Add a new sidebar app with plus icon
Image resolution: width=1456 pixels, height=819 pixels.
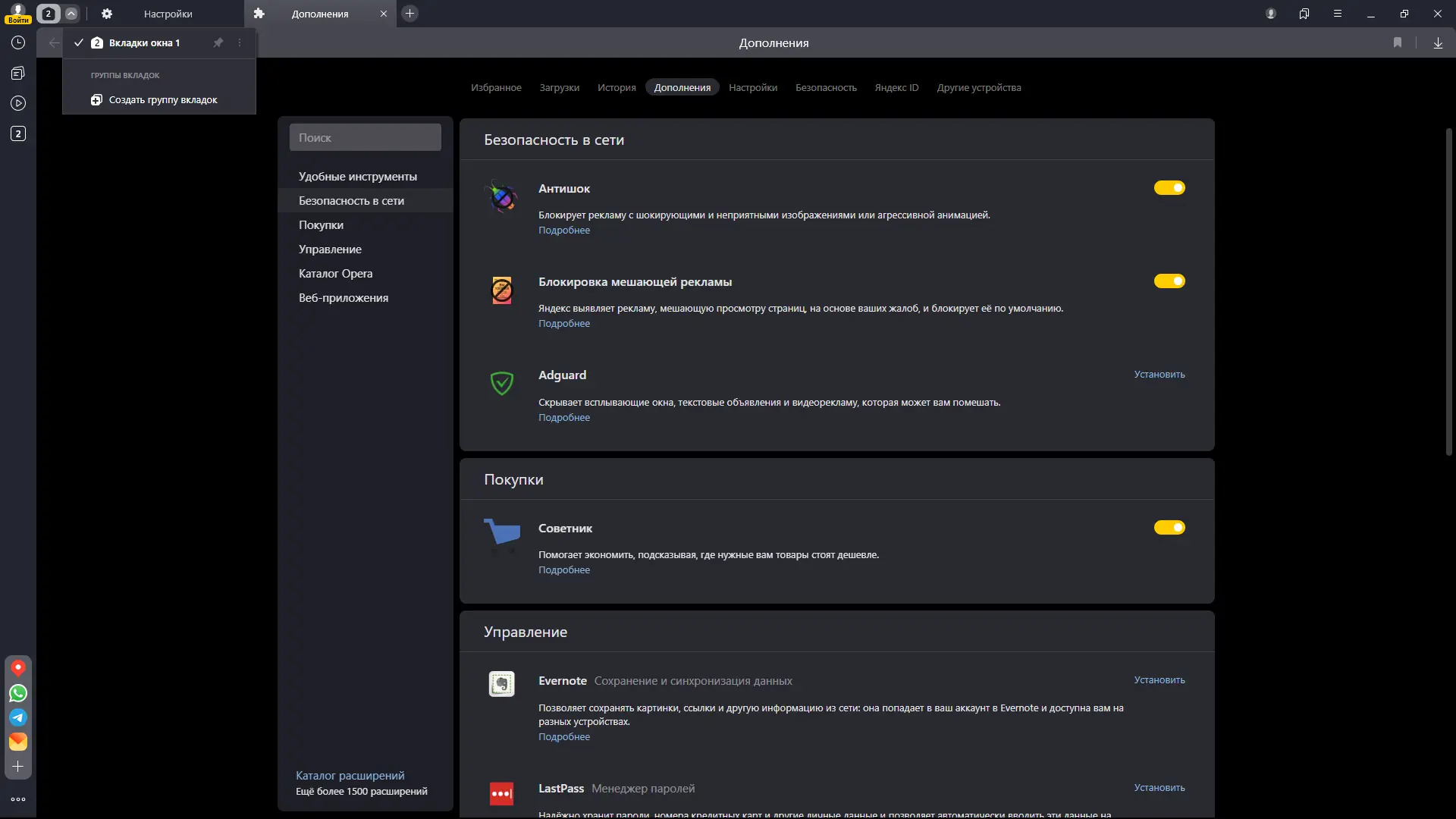pyautogui.click(x=18, y=767)
